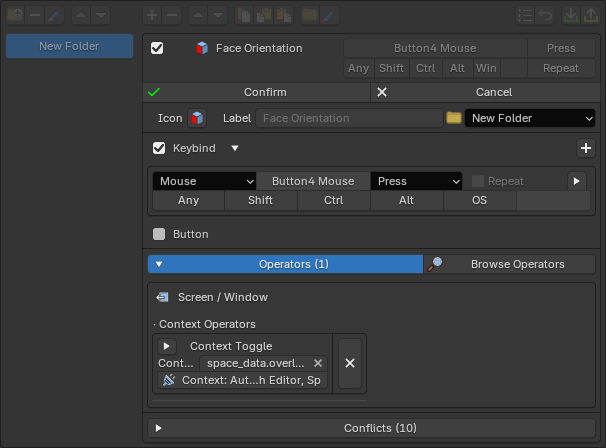Open the Press event type dropdown
The image size is (606, 448).
[x=416, y=181]
